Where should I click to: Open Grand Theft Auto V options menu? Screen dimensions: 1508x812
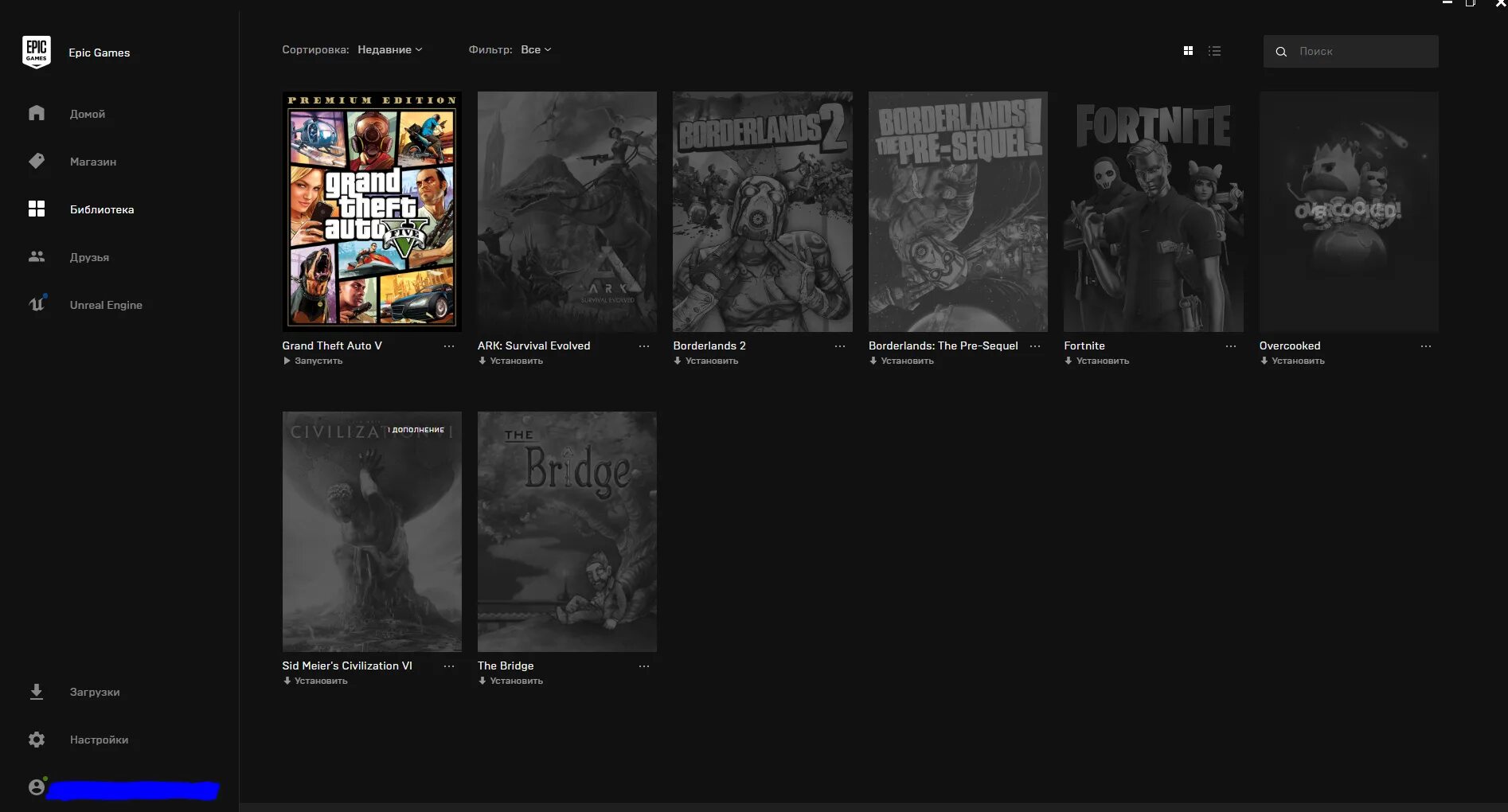tap(449, 346)
